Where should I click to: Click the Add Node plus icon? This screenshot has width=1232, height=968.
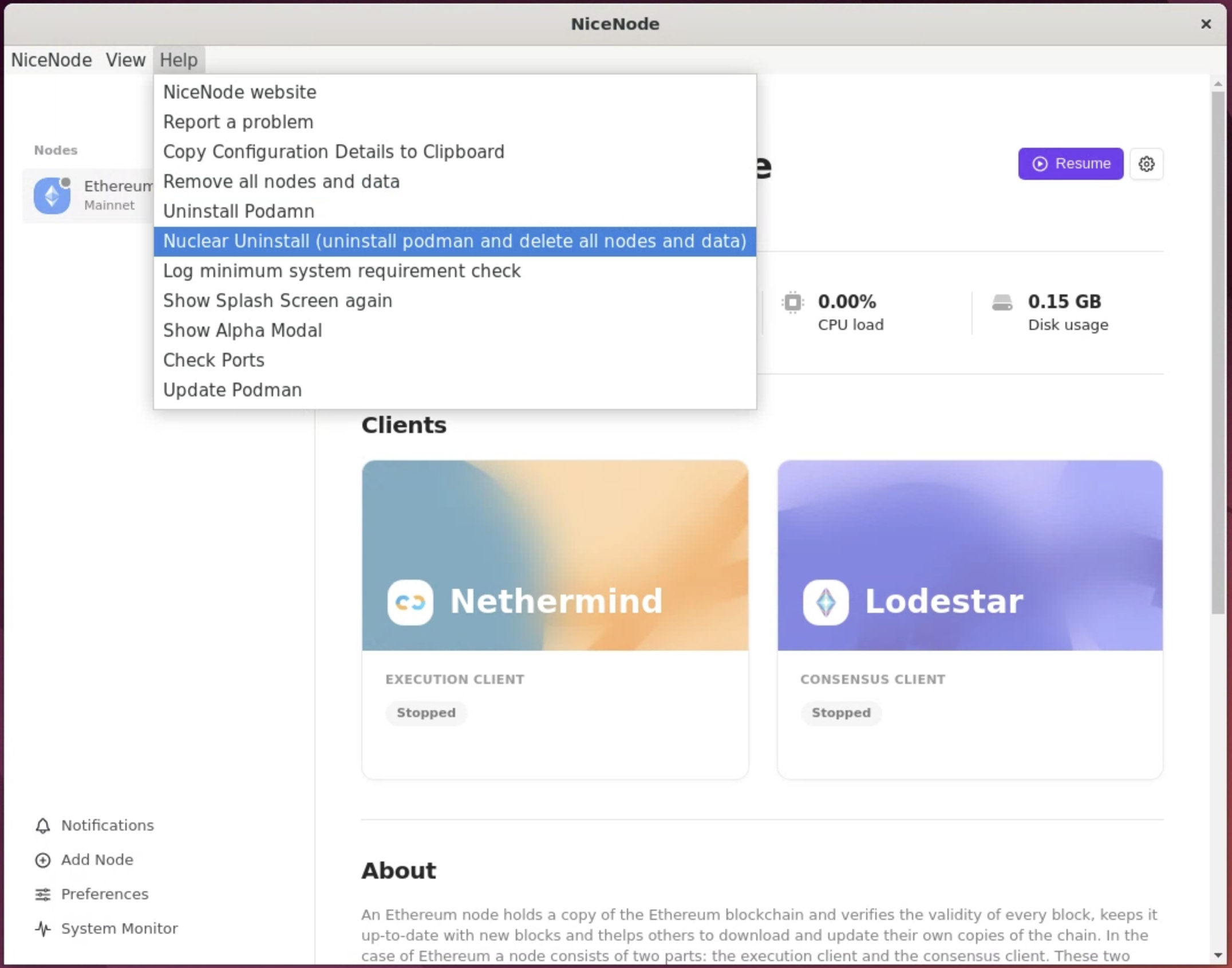pyautogui.click(x=43, y=860)
